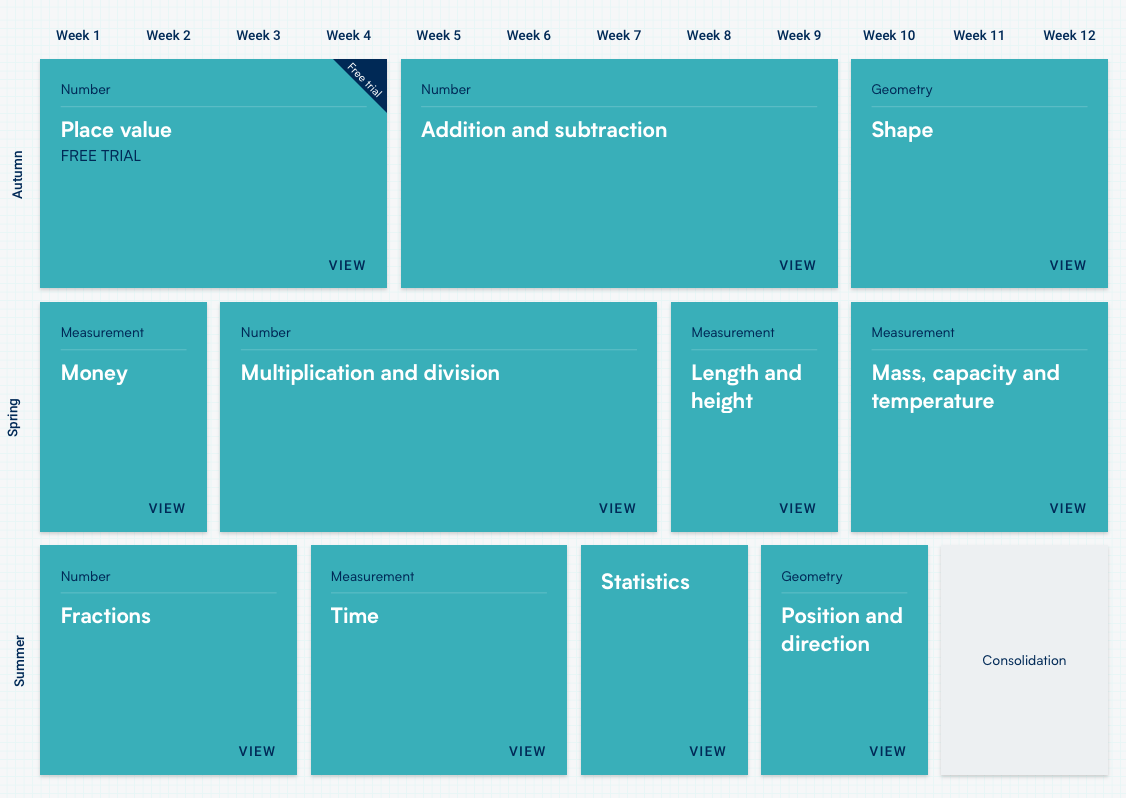Click VIEW on Addition and subtraction card
Image resolution: width=1126 pixels, height=798 pixels.
coord(797,266)
